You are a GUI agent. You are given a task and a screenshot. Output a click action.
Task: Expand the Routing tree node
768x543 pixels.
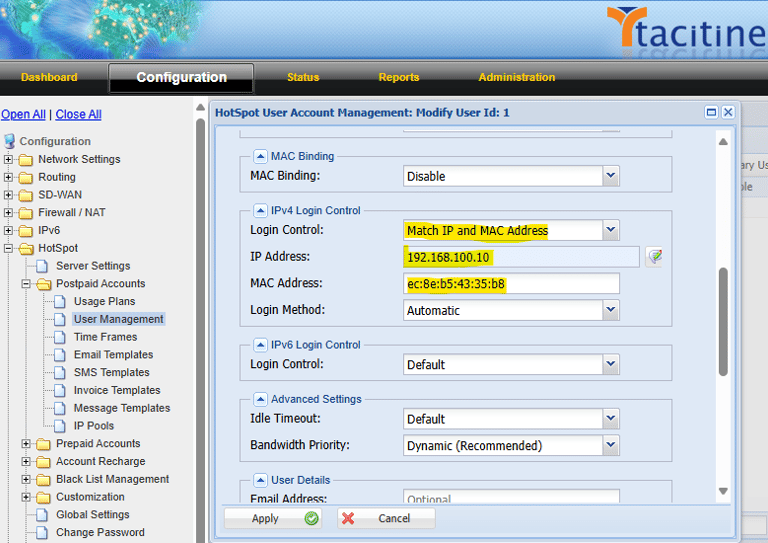click(x=8, y=177)
